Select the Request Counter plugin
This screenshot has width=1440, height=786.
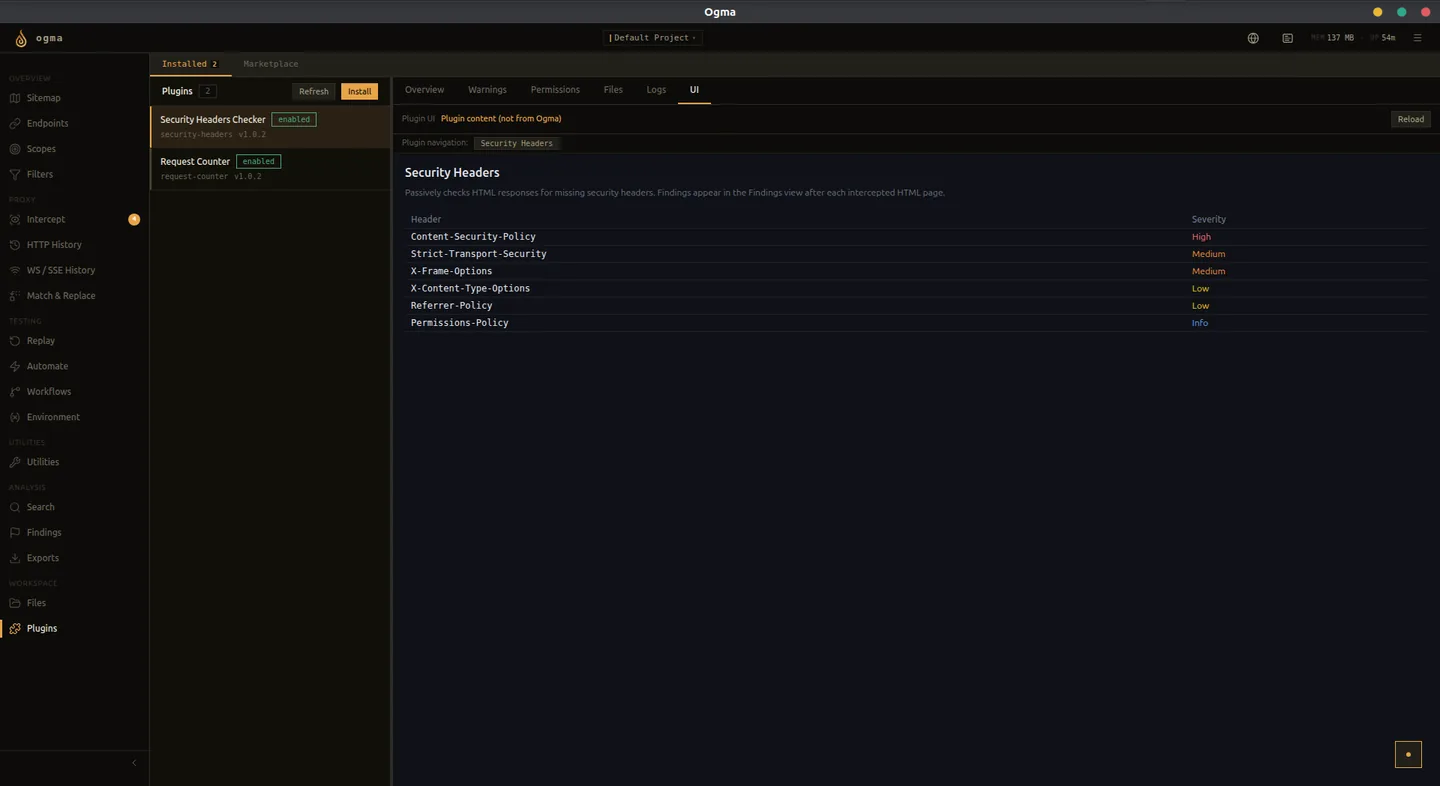coord(270,168)
